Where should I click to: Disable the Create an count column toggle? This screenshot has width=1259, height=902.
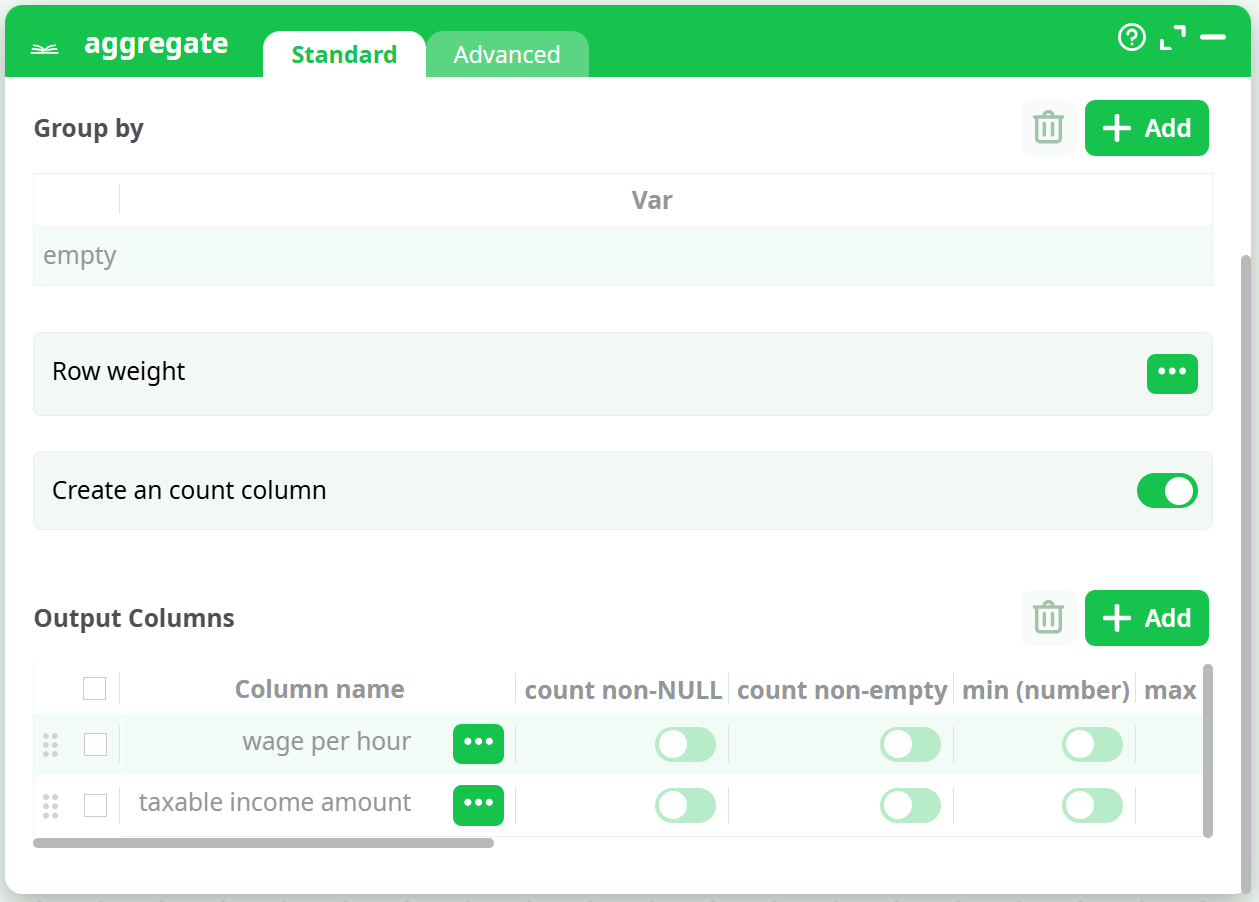pyautogui.click(x=1167, y=491)
